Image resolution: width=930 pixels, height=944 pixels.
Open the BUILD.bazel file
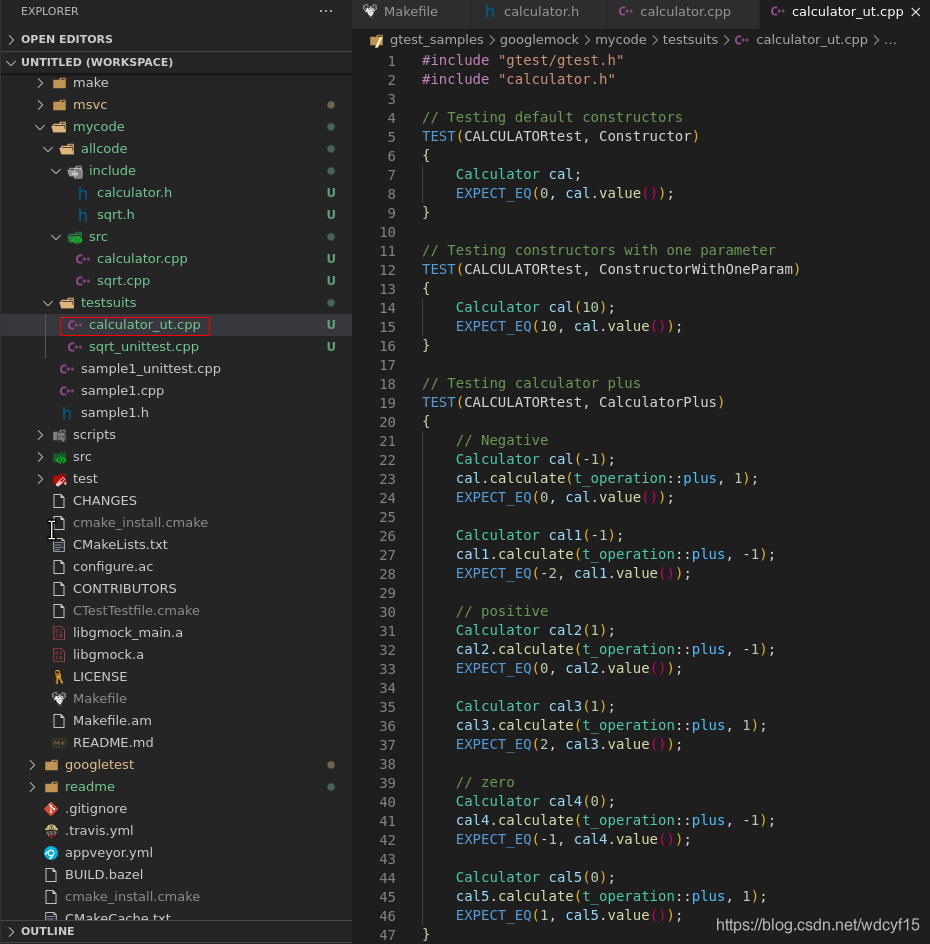click(104, 875)
